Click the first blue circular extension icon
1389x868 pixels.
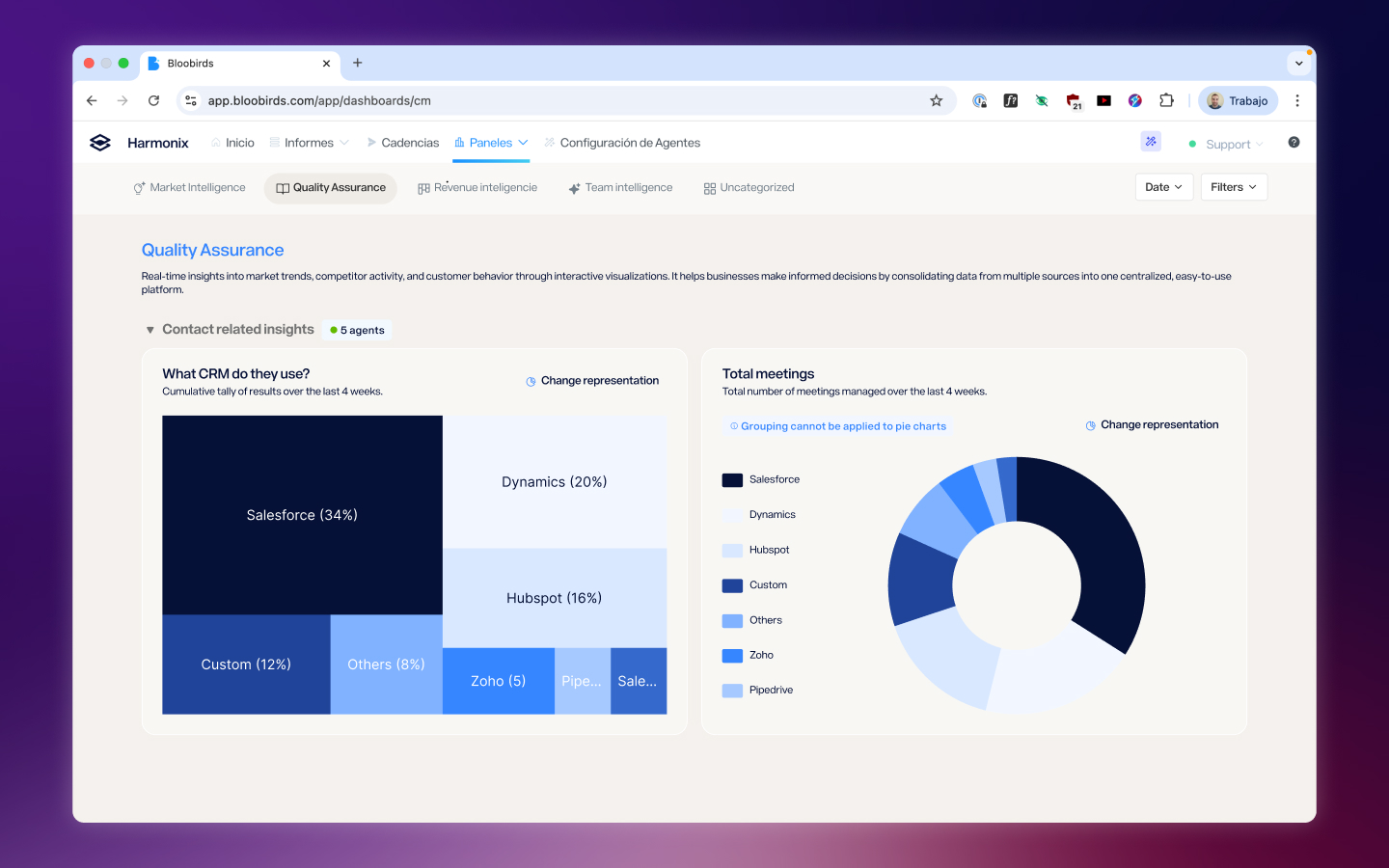coord(980,100)
